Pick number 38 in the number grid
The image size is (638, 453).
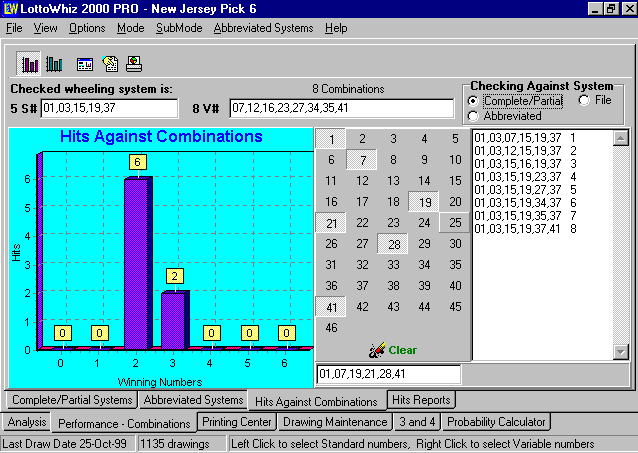tap(393, 286)
